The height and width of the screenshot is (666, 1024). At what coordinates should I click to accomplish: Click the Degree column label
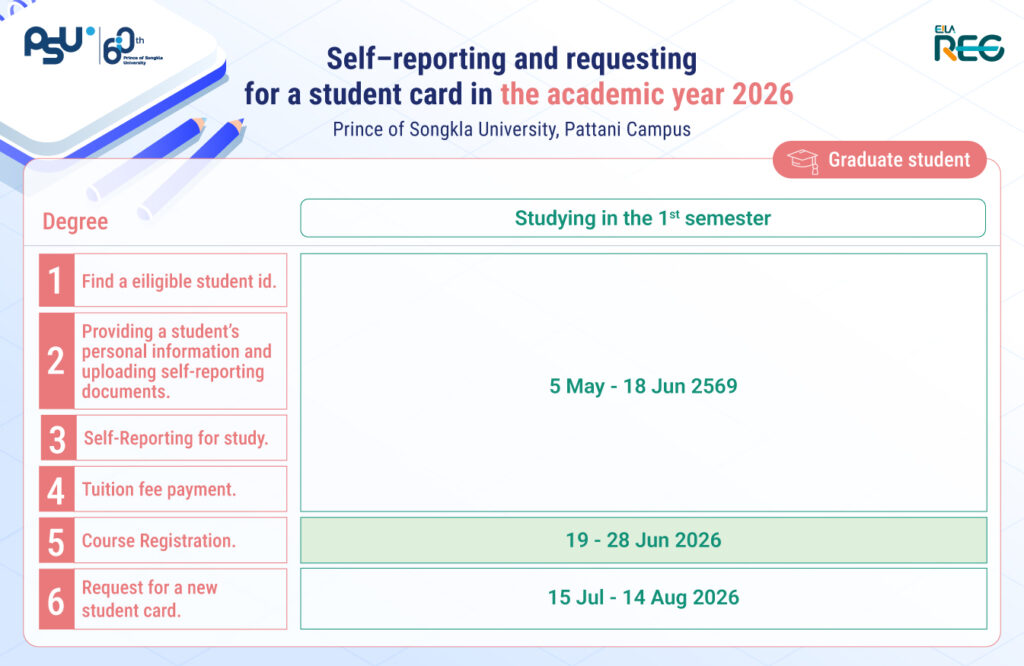(75, 221)
